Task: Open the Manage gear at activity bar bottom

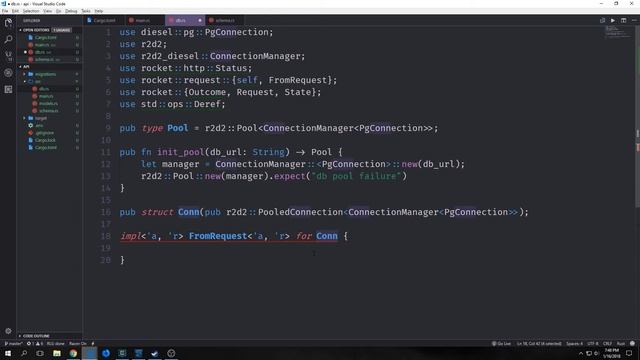Action: (x=8, y=331)
